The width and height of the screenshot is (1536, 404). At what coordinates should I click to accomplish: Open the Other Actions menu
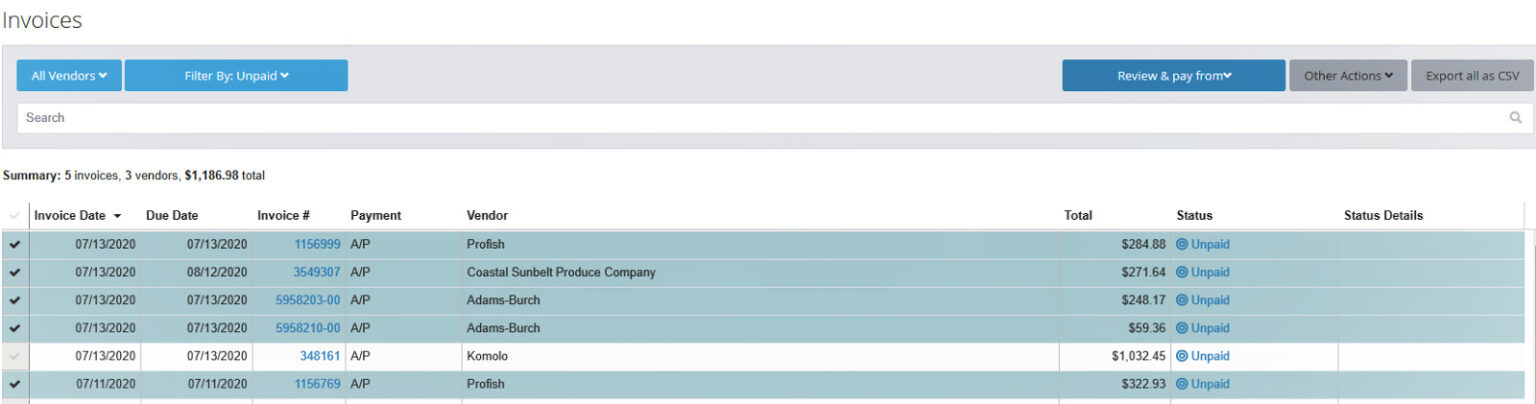1348,75
